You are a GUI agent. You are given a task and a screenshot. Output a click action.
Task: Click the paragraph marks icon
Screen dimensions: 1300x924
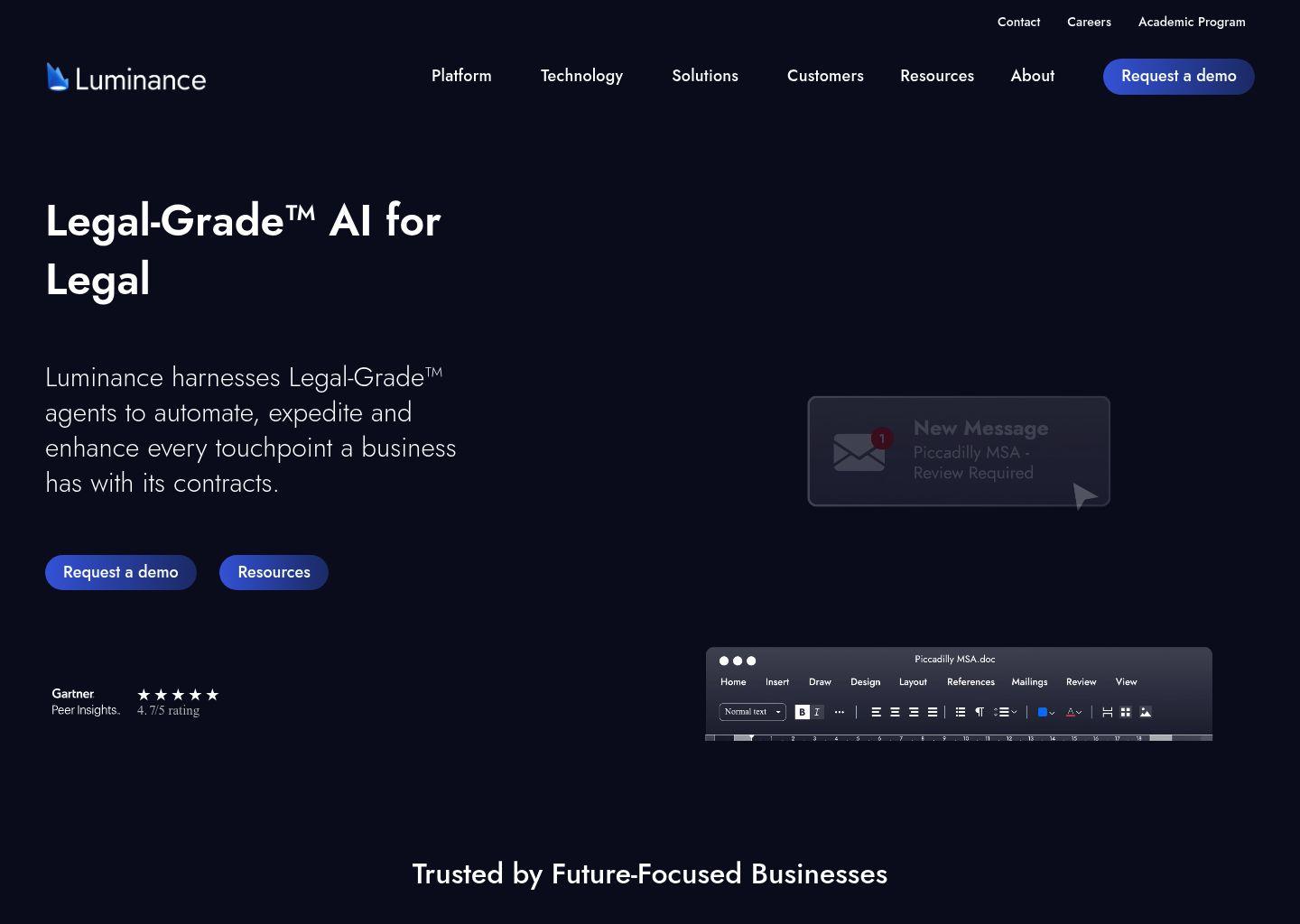point(980,712)
